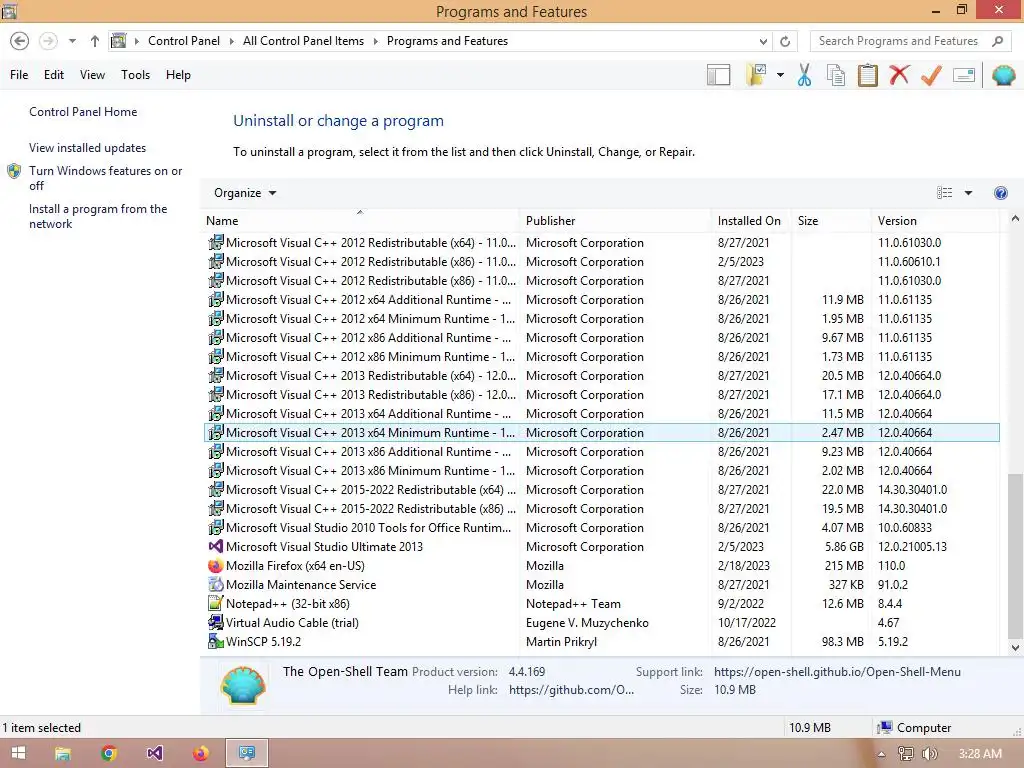Click the Forward navigation arrow

pos(48,41)
